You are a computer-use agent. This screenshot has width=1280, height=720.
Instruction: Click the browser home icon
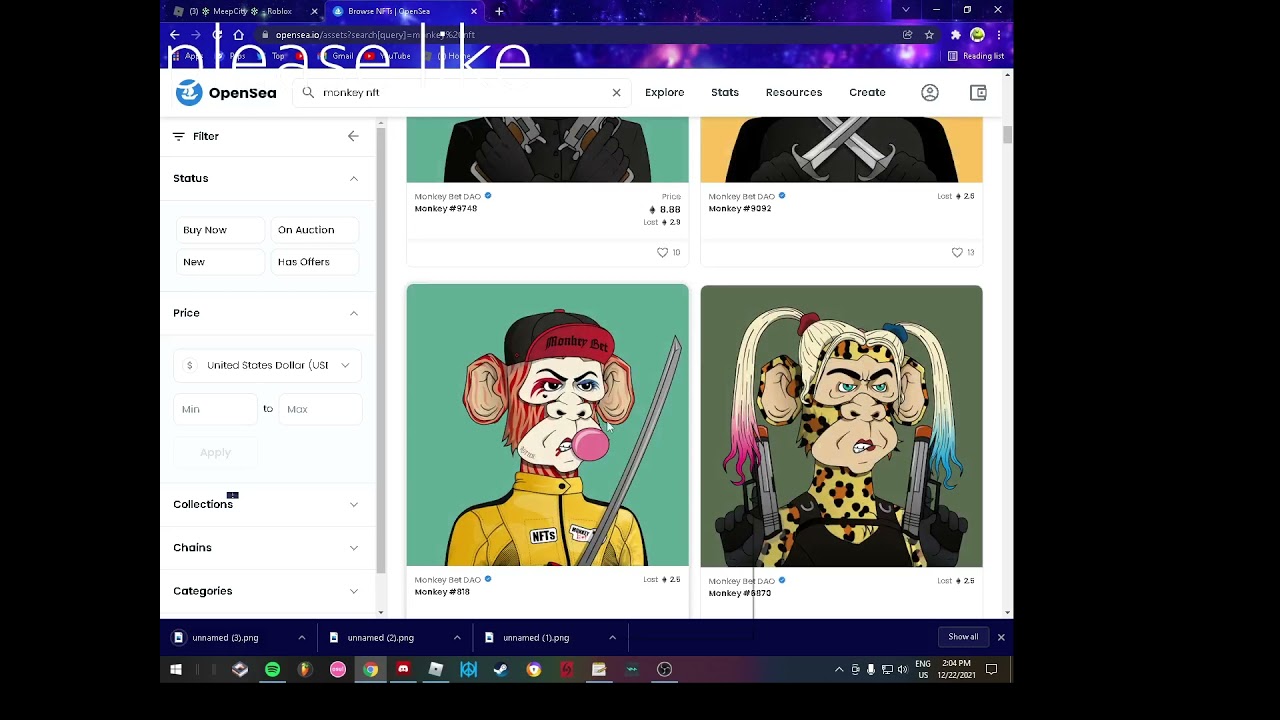coord(238,35)
